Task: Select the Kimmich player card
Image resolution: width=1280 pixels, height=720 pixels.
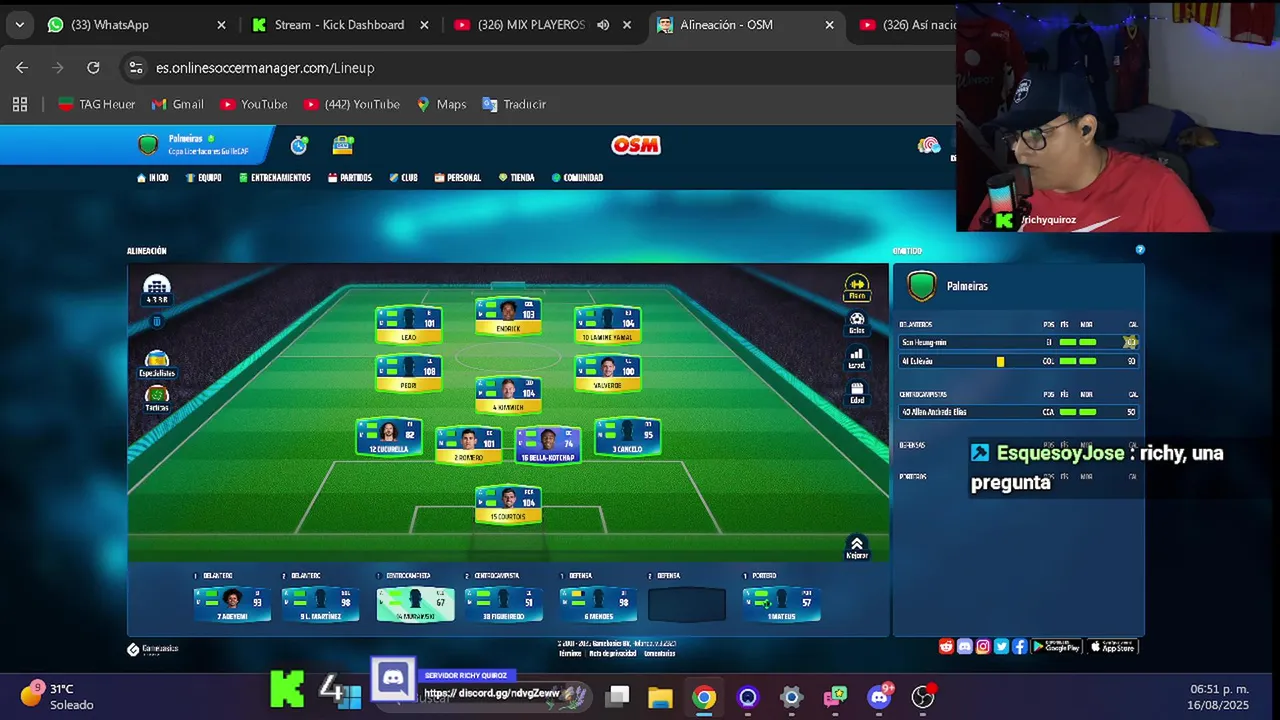Action: (x=508, y=395)
